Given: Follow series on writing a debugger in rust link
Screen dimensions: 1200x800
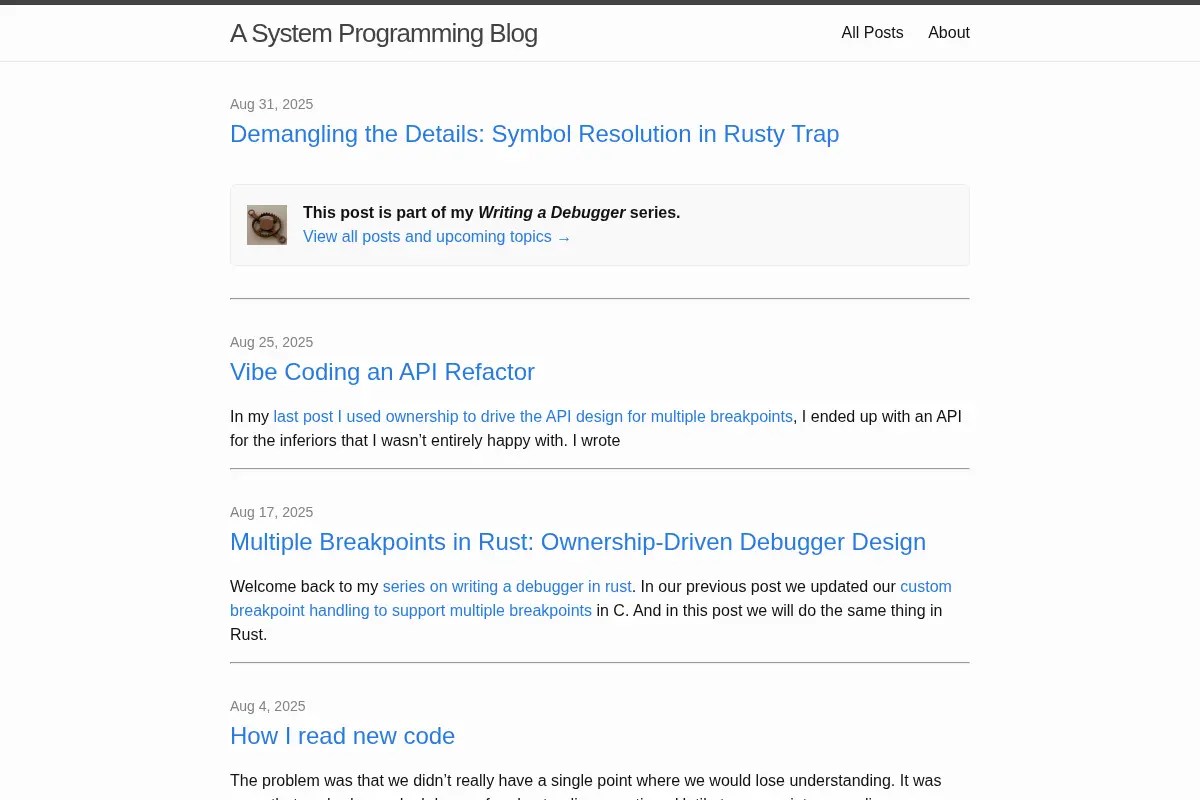Looking at the screenshot, I should tap(507, 586).
